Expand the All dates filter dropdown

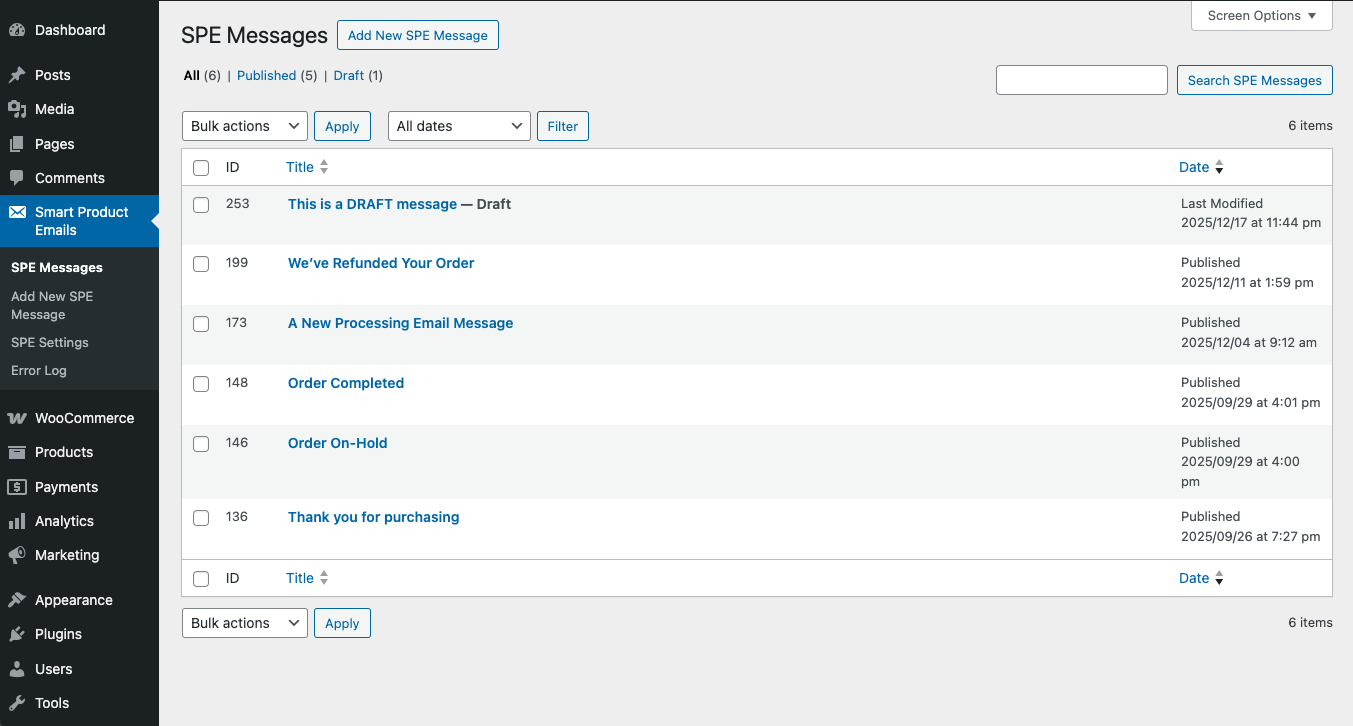pos(459,126)
